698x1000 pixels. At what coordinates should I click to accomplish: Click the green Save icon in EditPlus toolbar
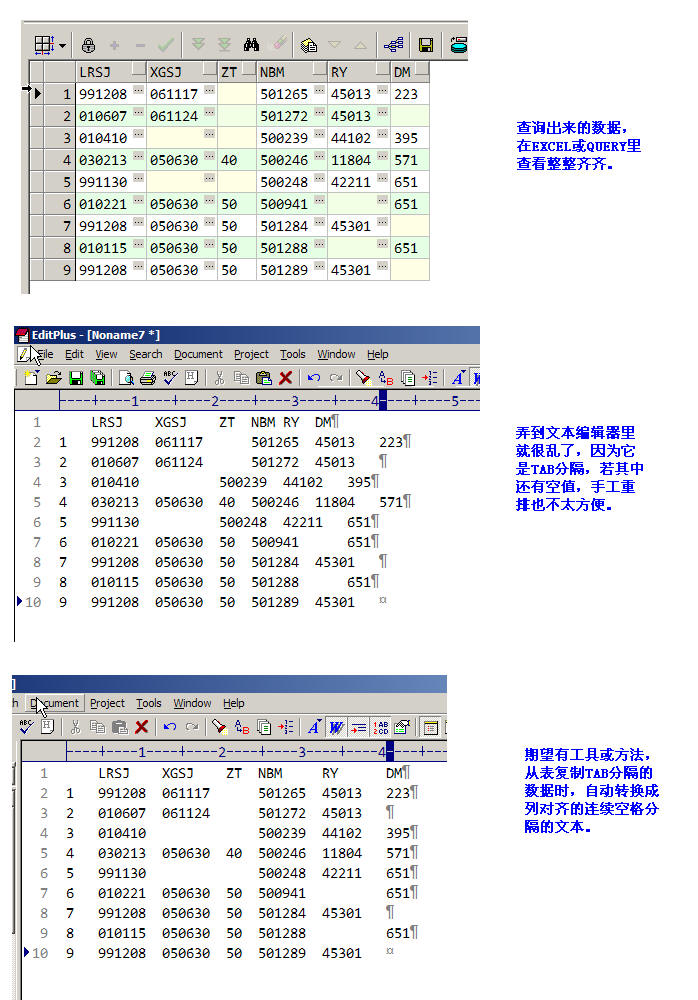point(76,378)
